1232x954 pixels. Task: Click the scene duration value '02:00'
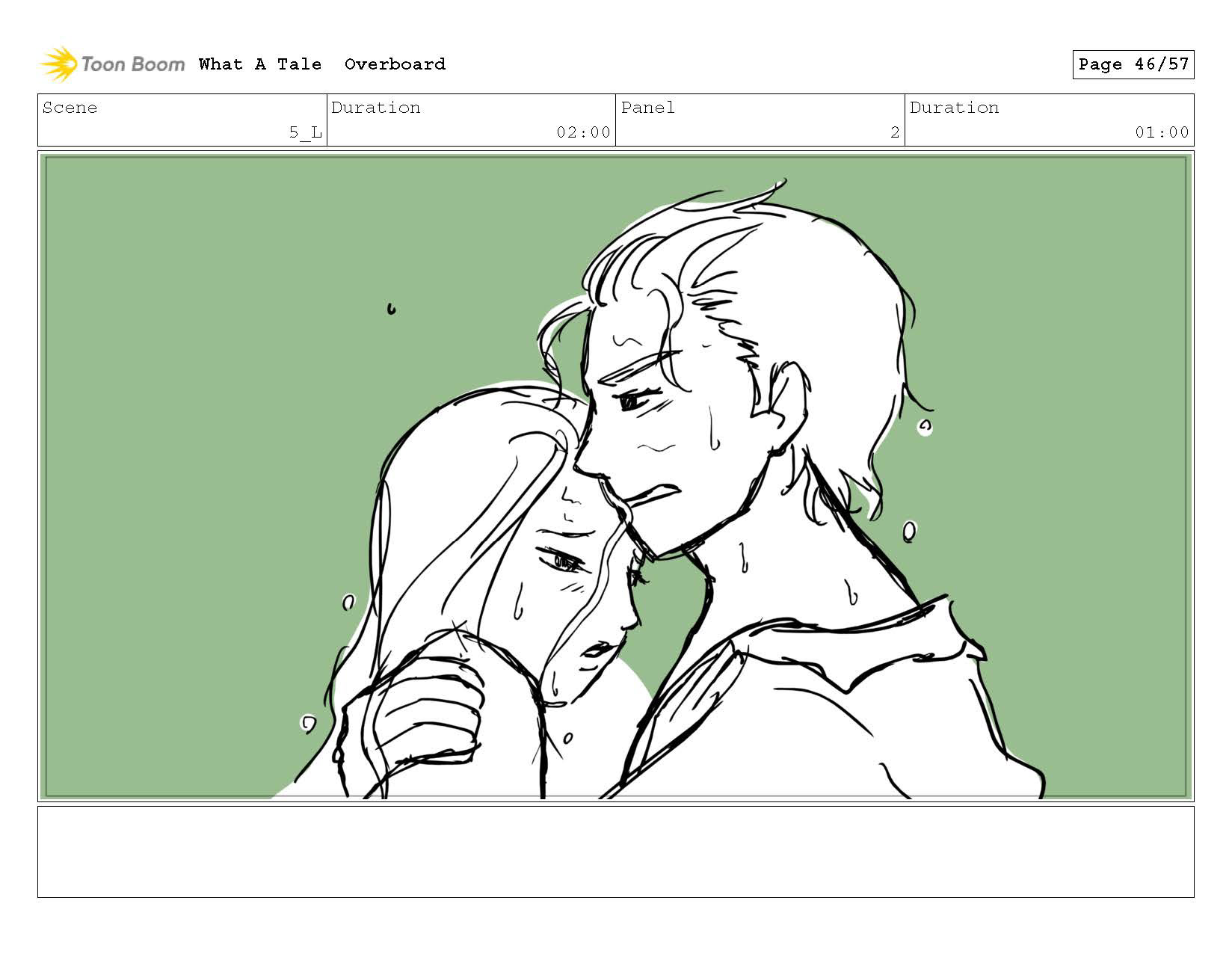click(x=583, y=133)
